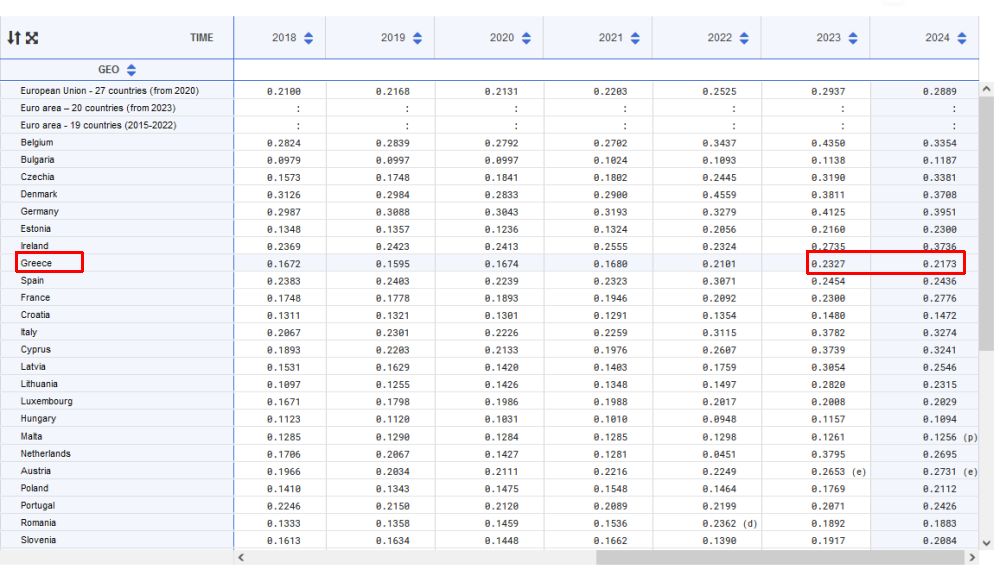Sort the table by the 2019 column
Image resolution: width=1000 pixels, height=576 pixels.
coord(418,38)
